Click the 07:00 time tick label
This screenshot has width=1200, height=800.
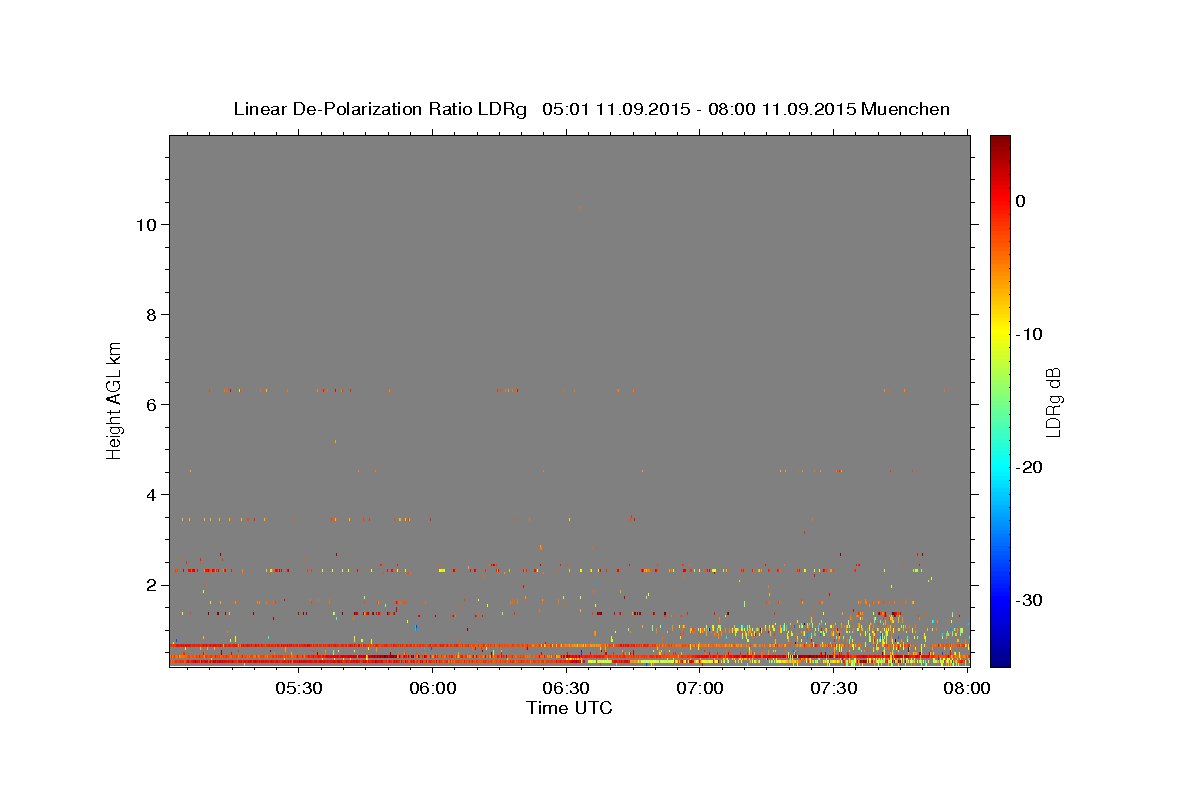coord(700,689)
